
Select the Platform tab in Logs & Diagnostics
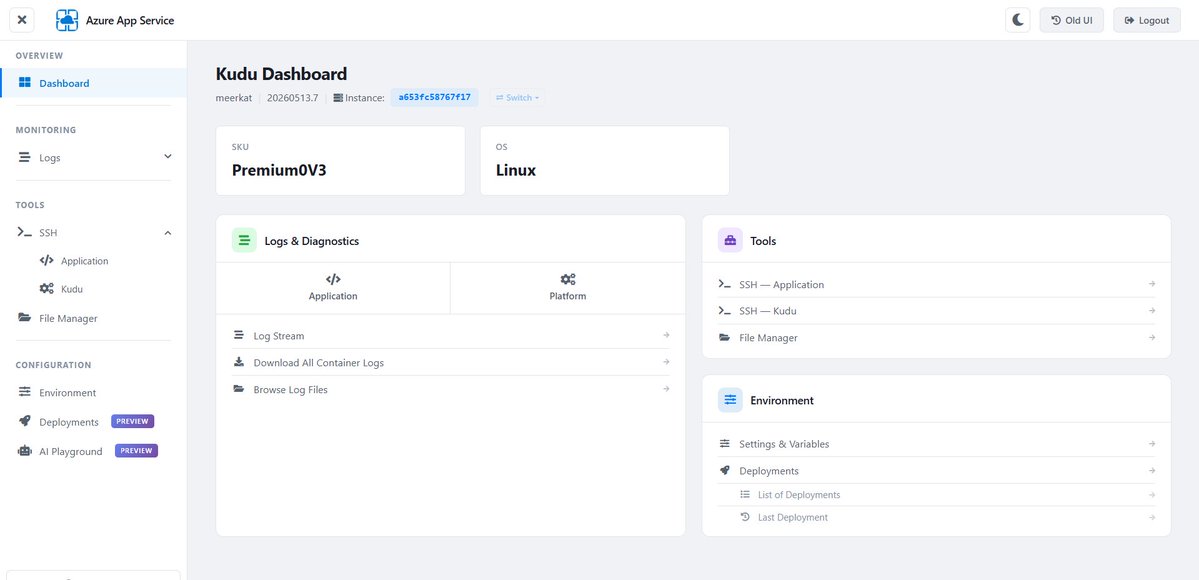click(x=567, y=288)
